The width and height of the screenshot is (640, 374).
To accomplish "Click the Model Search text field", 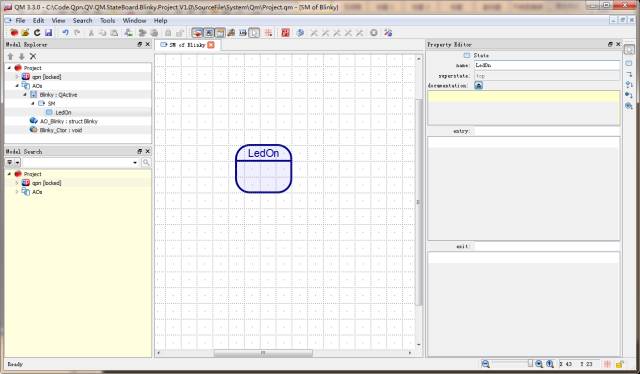I will coord(77,163).
